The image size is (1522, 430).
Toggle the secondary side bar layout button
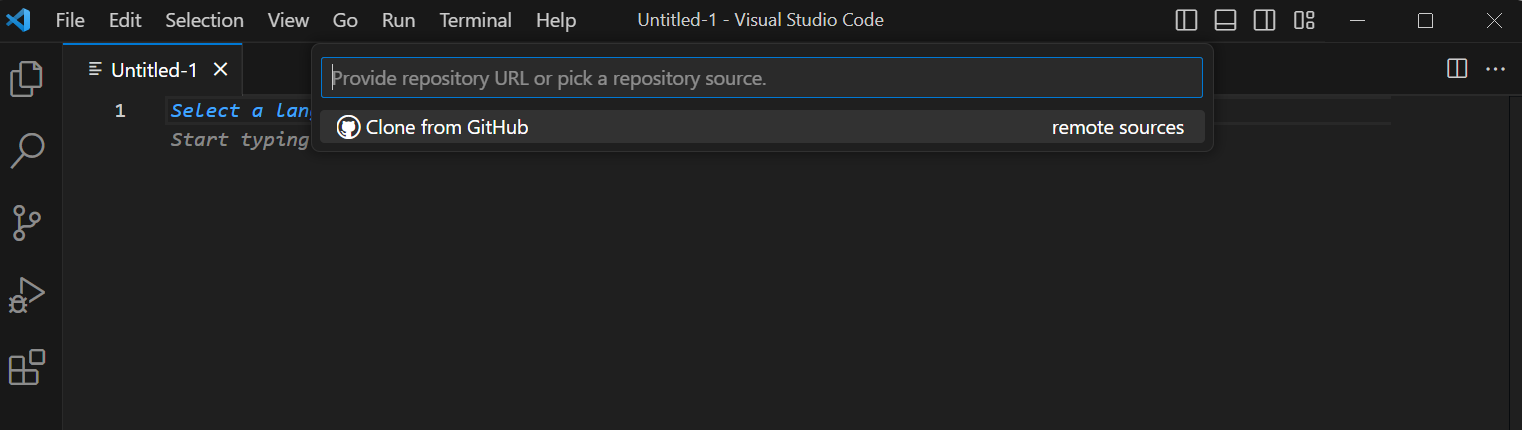(x=1264, y=20)
